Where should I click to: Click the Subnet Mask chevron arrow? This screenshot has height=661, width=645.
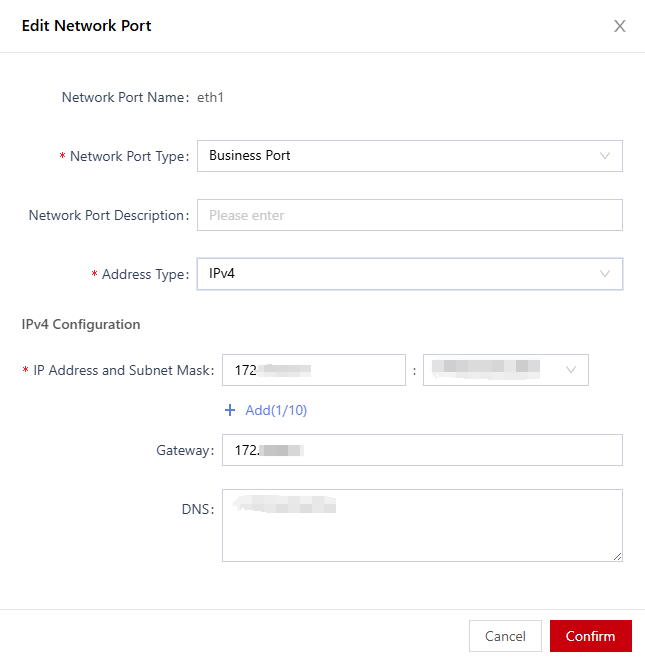tap(571, 370)
